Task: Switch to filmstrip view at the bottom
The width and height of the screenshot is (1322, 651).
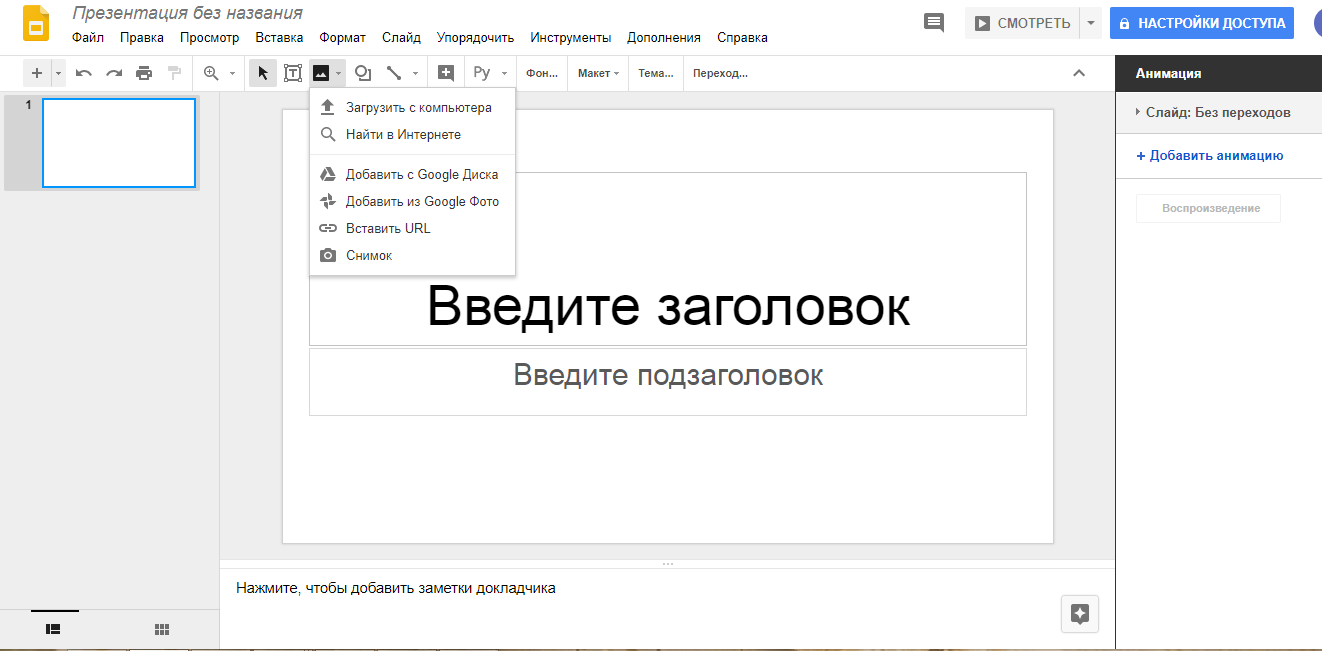Action: point(53,629)
